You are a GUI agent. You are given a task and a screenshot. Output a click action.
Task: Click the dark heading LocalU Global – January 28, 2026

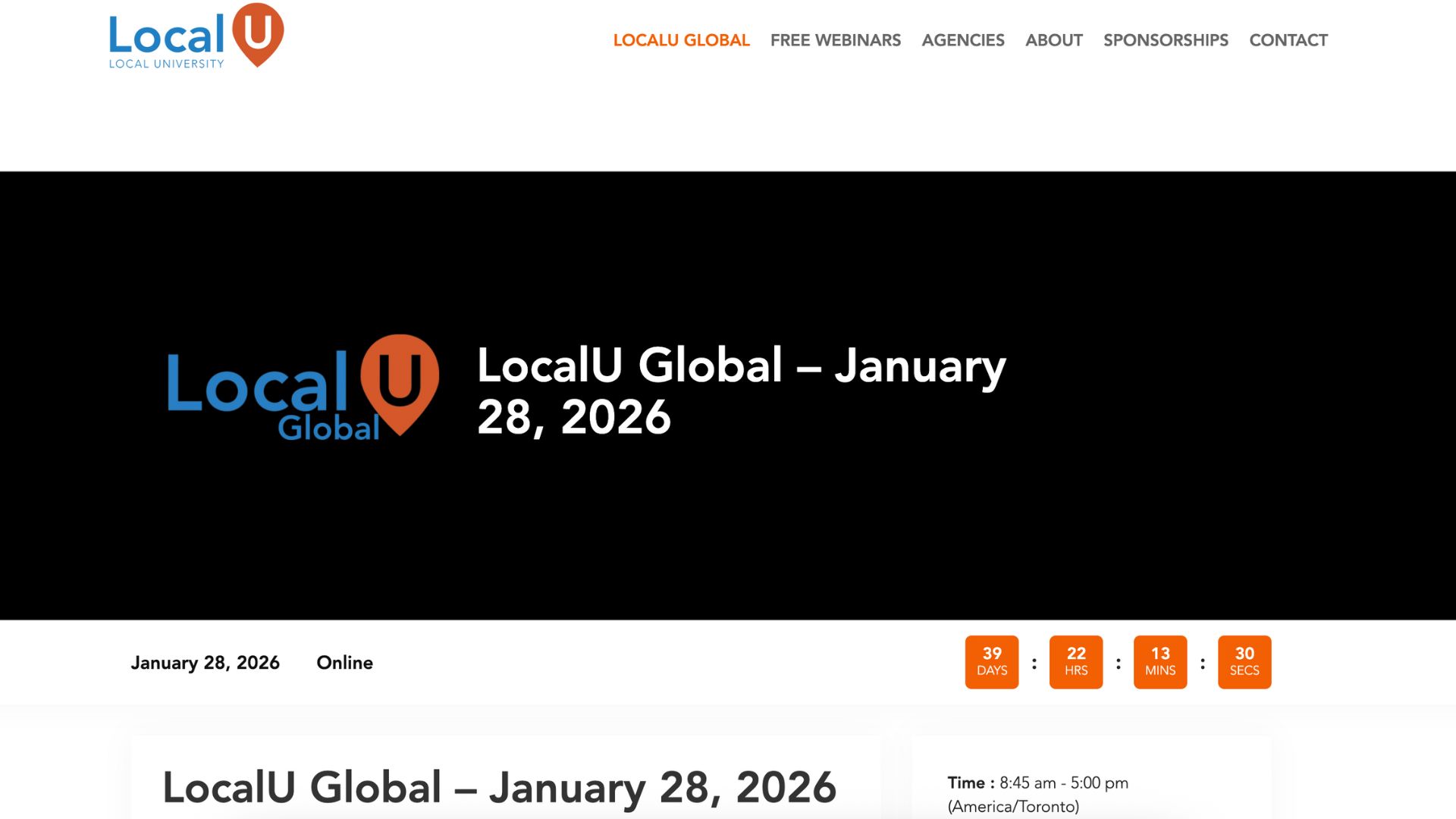point(499,787)
